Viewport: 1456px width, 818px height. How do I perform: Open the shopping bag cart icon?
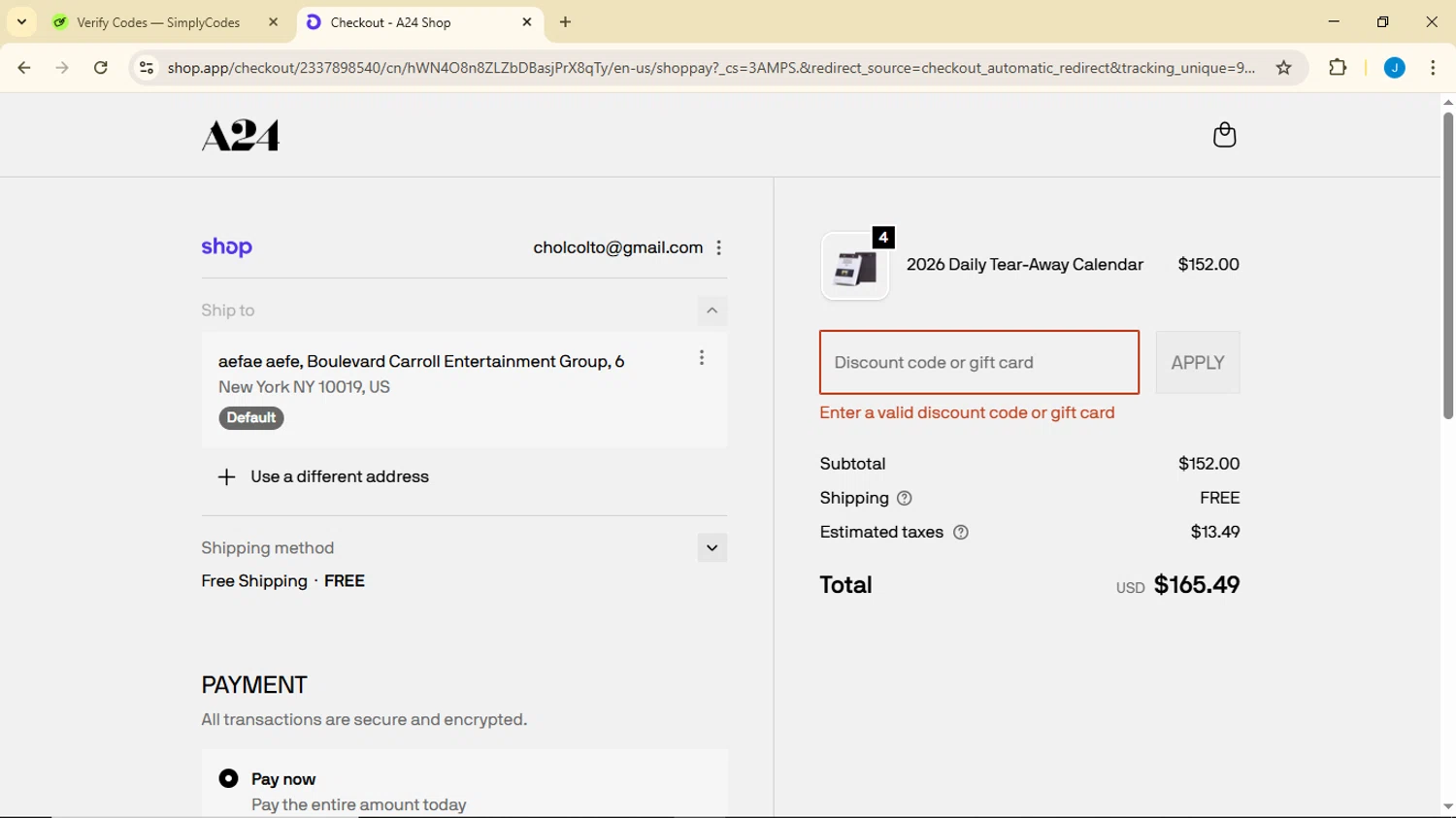[x=1224, y=135]
